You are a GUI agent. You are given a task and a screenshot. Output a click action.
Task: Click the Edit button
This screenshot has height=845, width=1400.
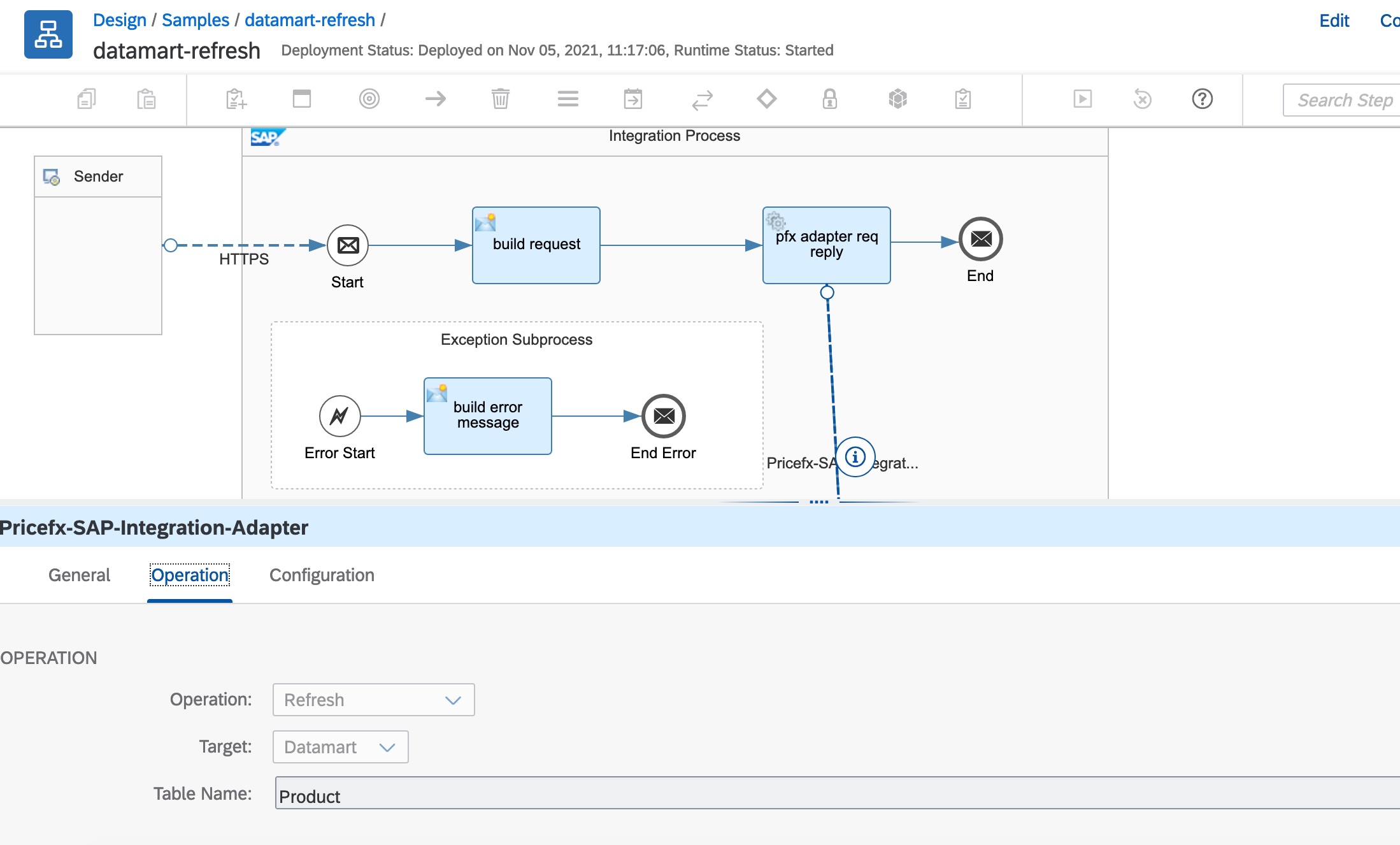(x=1334, y=20)
